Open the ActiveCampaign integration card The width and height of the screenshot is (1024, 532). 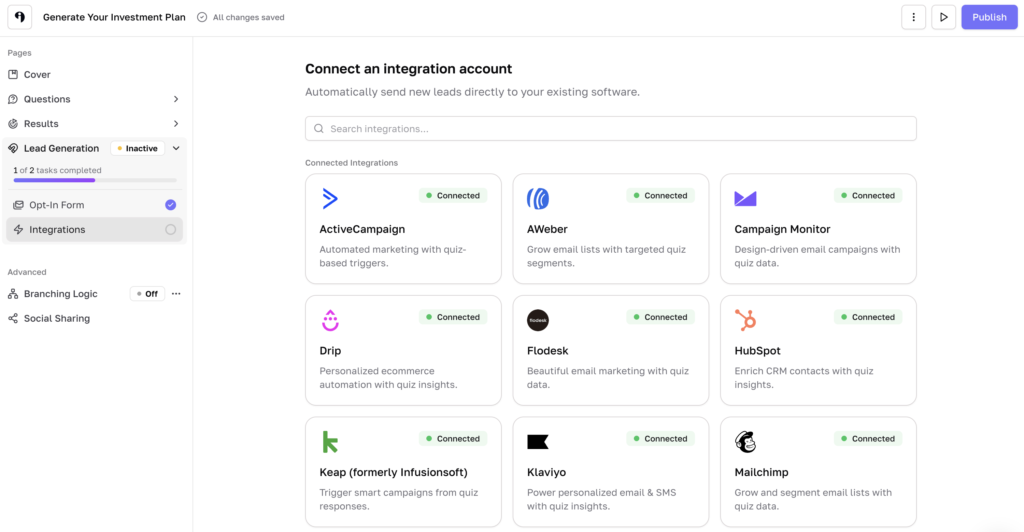403,228
